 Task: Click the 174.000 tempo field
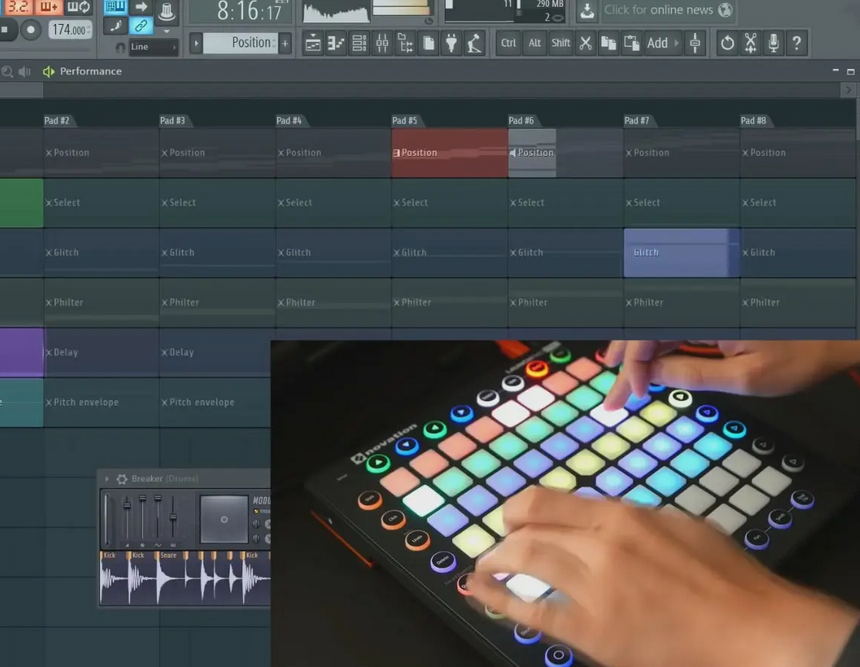coord(70,30)
